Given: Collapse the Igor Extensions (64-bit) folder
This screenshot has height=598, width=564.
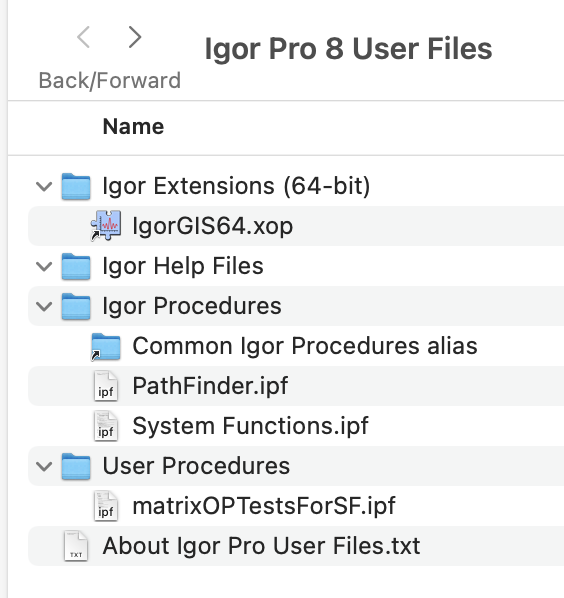Looking at the screenshot, I should [44, 186].
